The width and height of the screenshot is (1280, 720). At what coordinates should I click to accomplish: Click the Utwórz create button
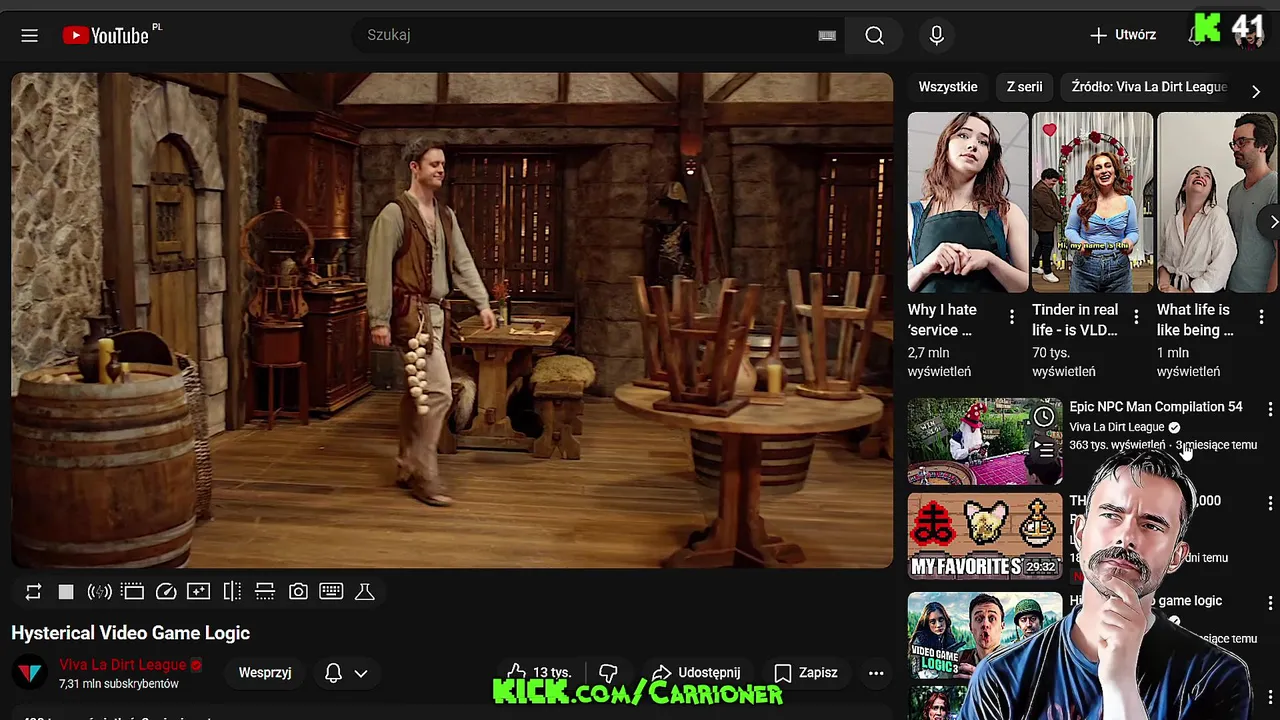point(1122,35)
